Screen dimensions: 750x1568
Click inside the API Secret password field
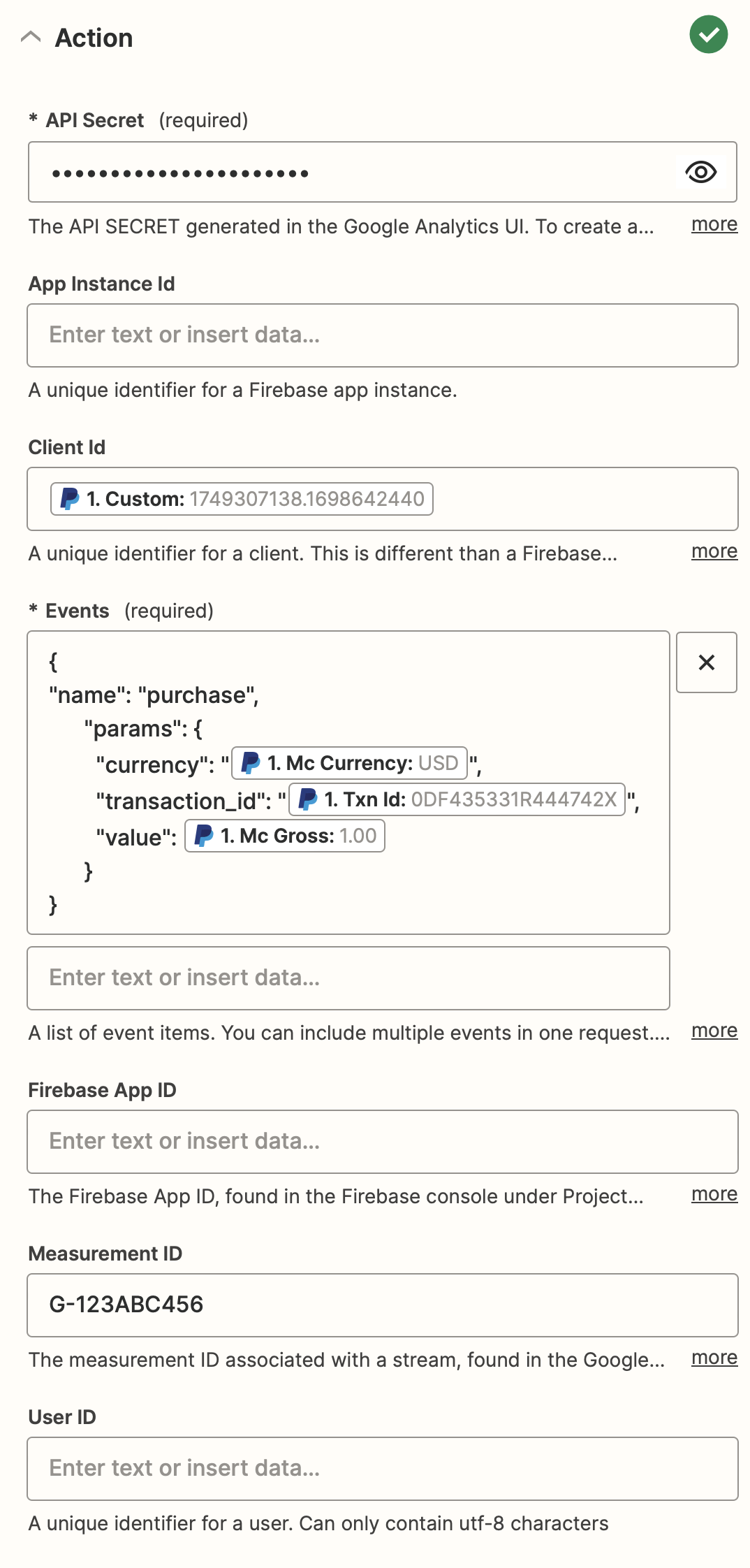[349, 173]
